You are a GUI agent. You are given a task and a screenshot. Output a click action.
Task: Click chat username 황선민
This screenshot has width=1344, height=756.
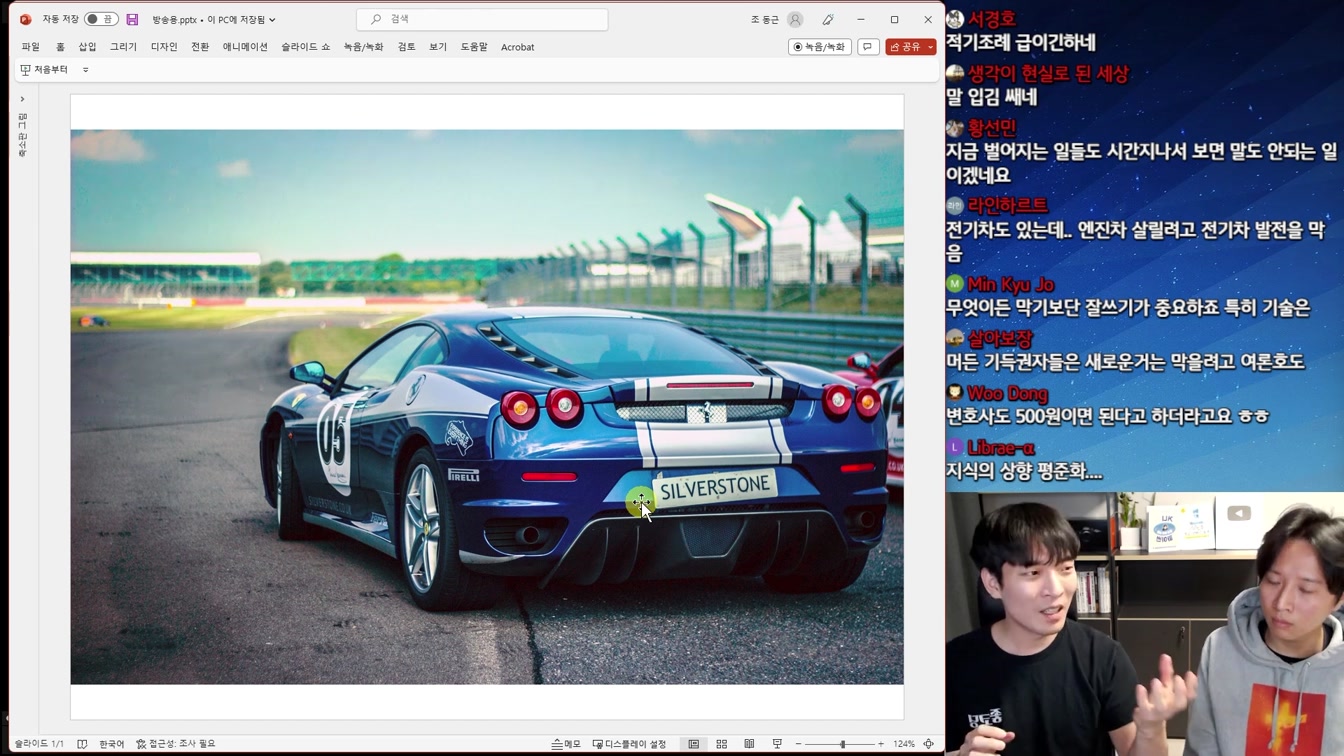pos(992,128)
